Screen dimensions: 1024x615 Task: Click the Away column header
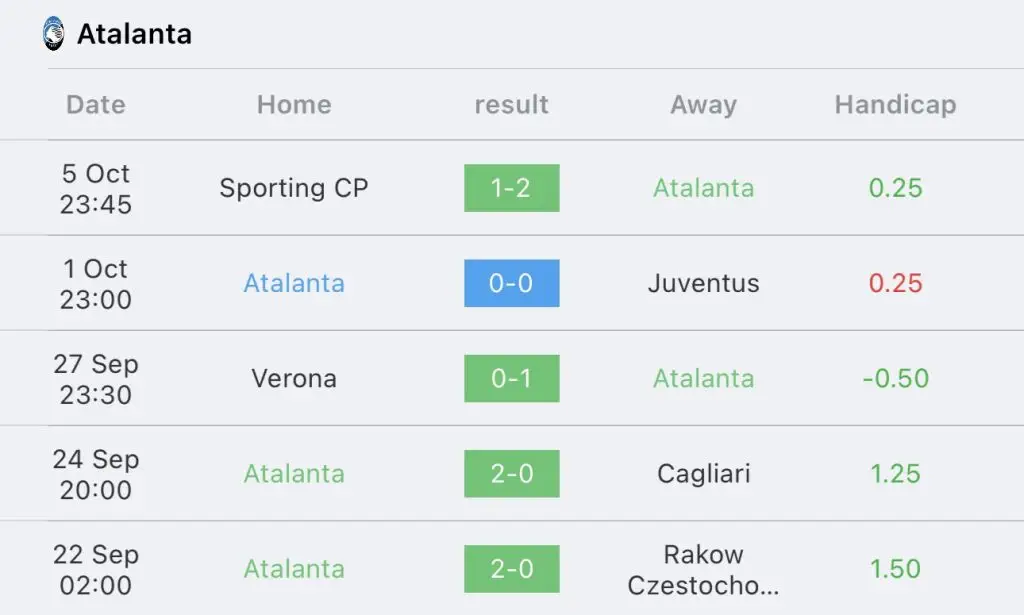coord(703,105)
